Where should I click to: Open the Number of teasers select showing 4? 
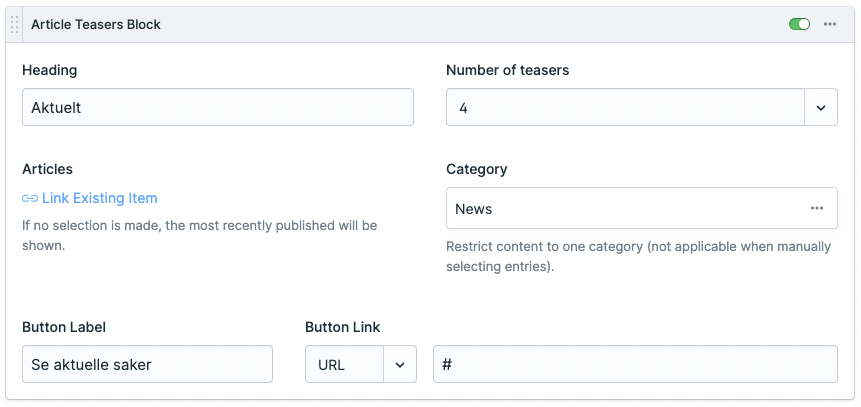(625, 107)
